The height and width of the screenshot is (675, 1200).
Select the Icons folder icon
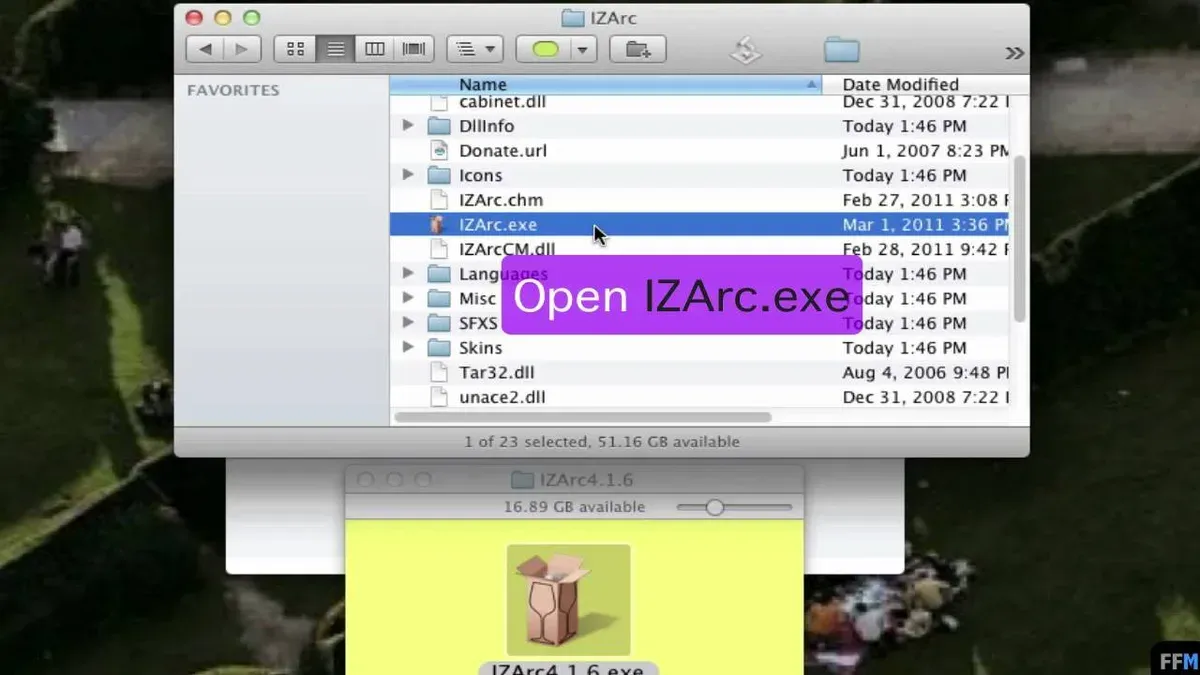click(x=440, y=175)
